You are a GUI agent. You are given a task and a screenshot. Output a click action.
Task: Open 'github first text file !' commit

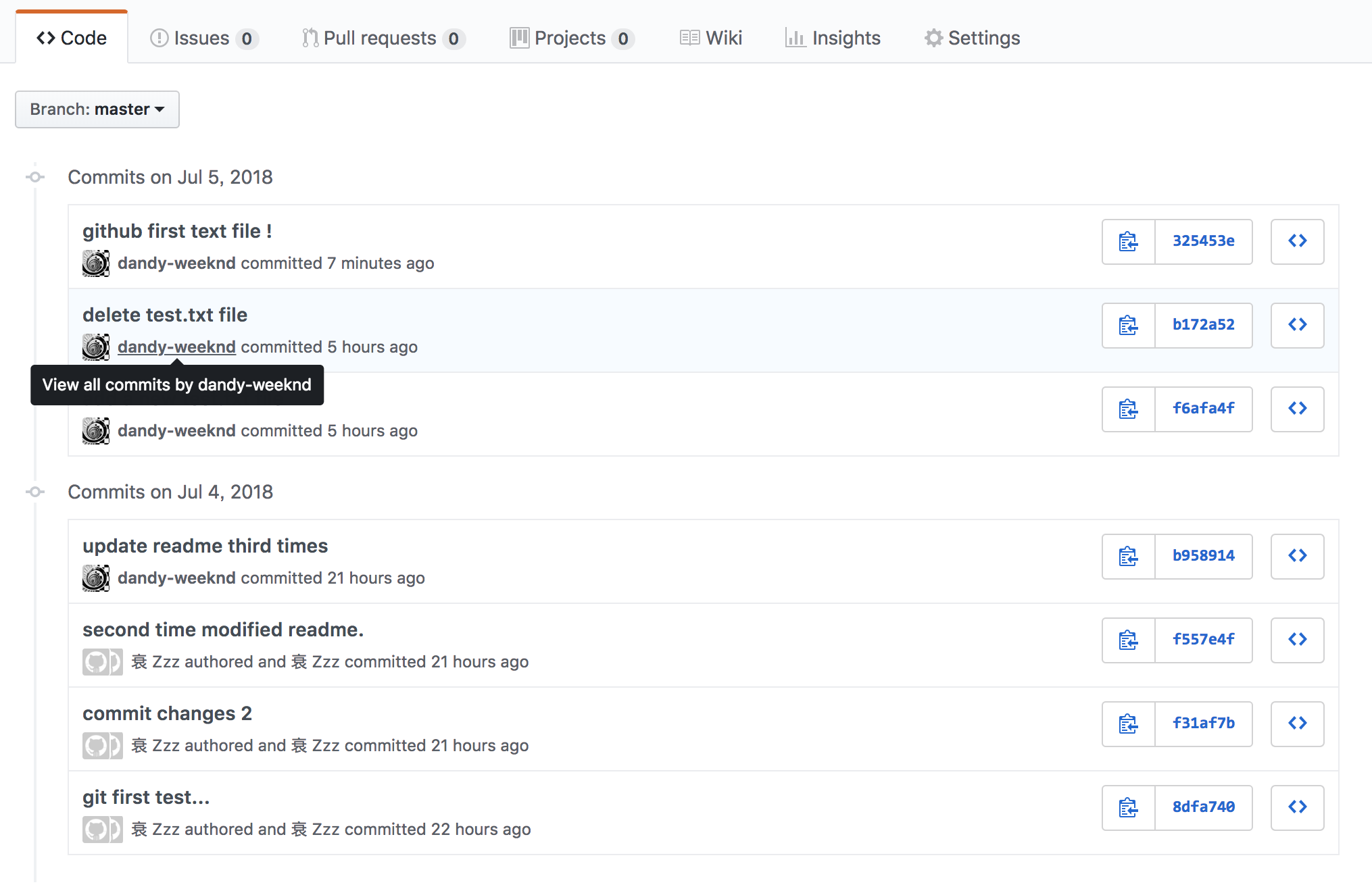coord(177,231)
